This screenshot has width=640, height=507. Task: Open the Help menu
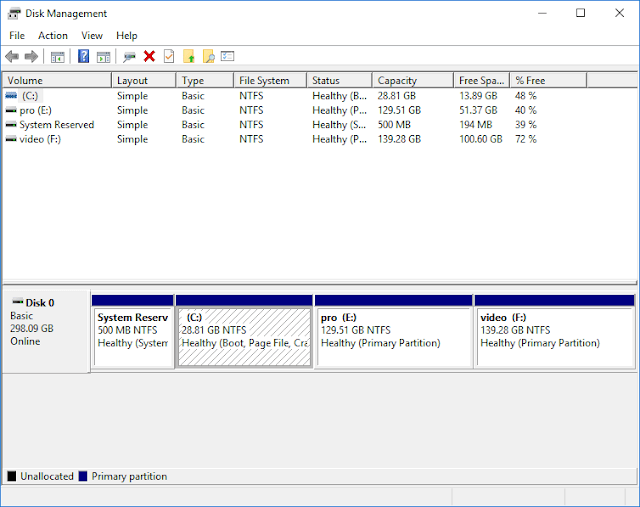[127, 36]
